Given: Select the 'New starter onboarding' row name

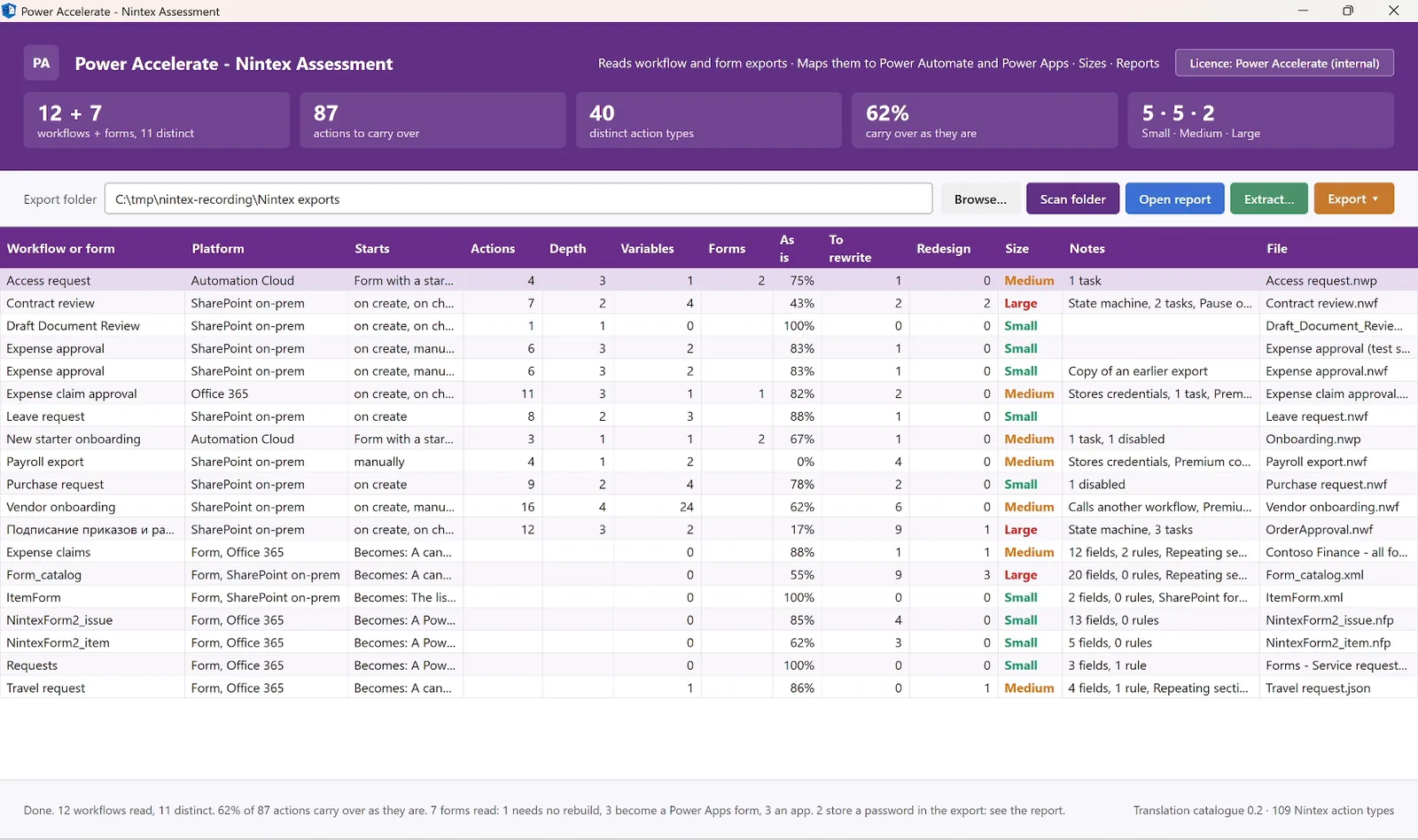Looking at the screenshot, I should tap(74, 439).
